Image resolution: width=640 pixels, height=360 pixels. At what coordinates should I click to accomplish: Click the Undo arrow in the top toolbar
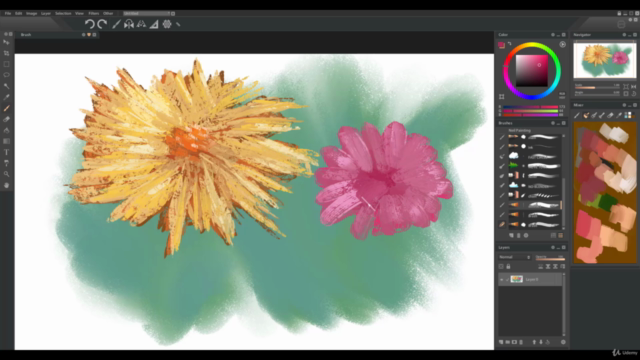pos(89,24)
